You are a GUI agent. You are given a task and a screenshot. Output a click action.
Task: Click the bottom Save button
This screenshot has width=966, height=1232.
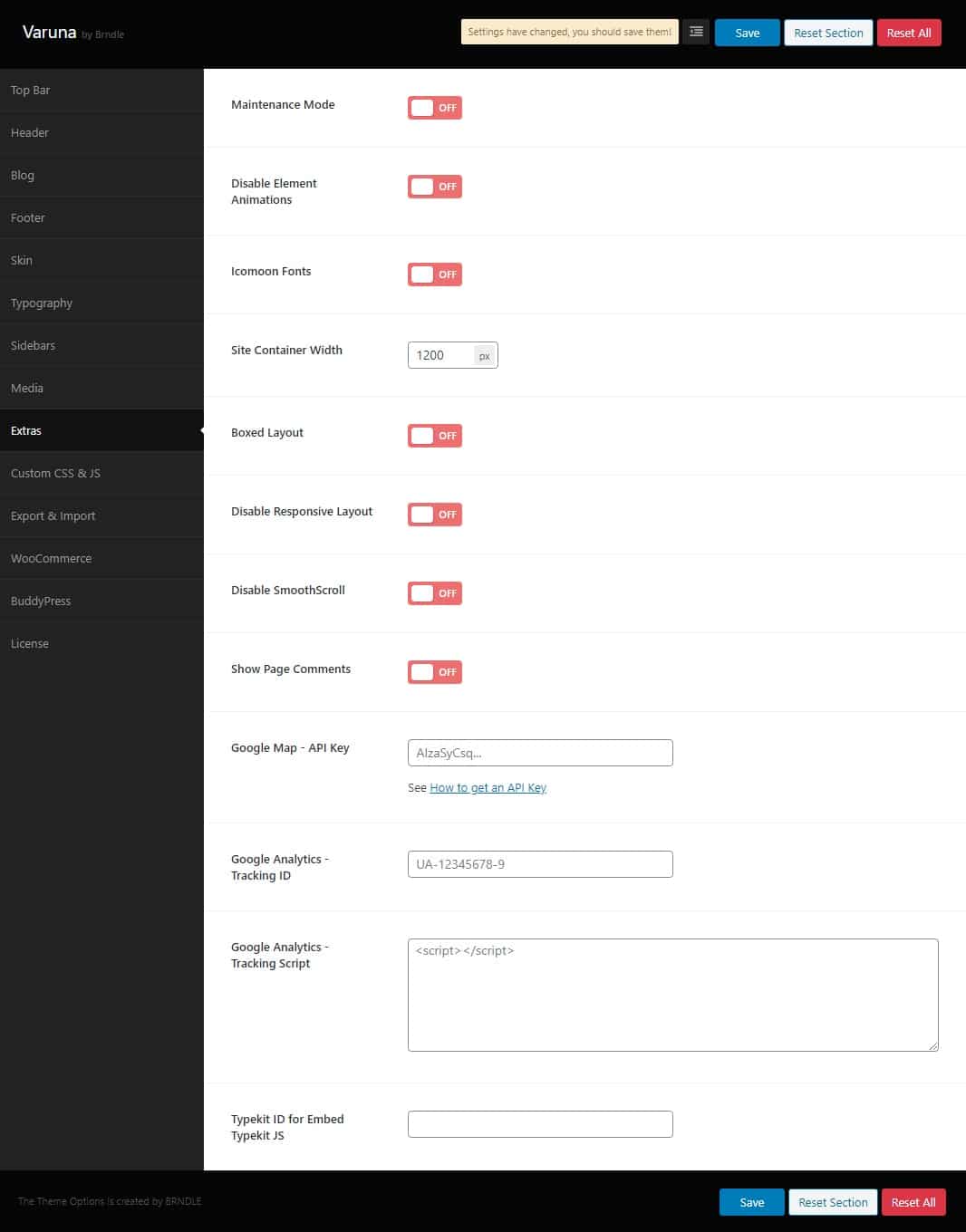[751, 1202]
